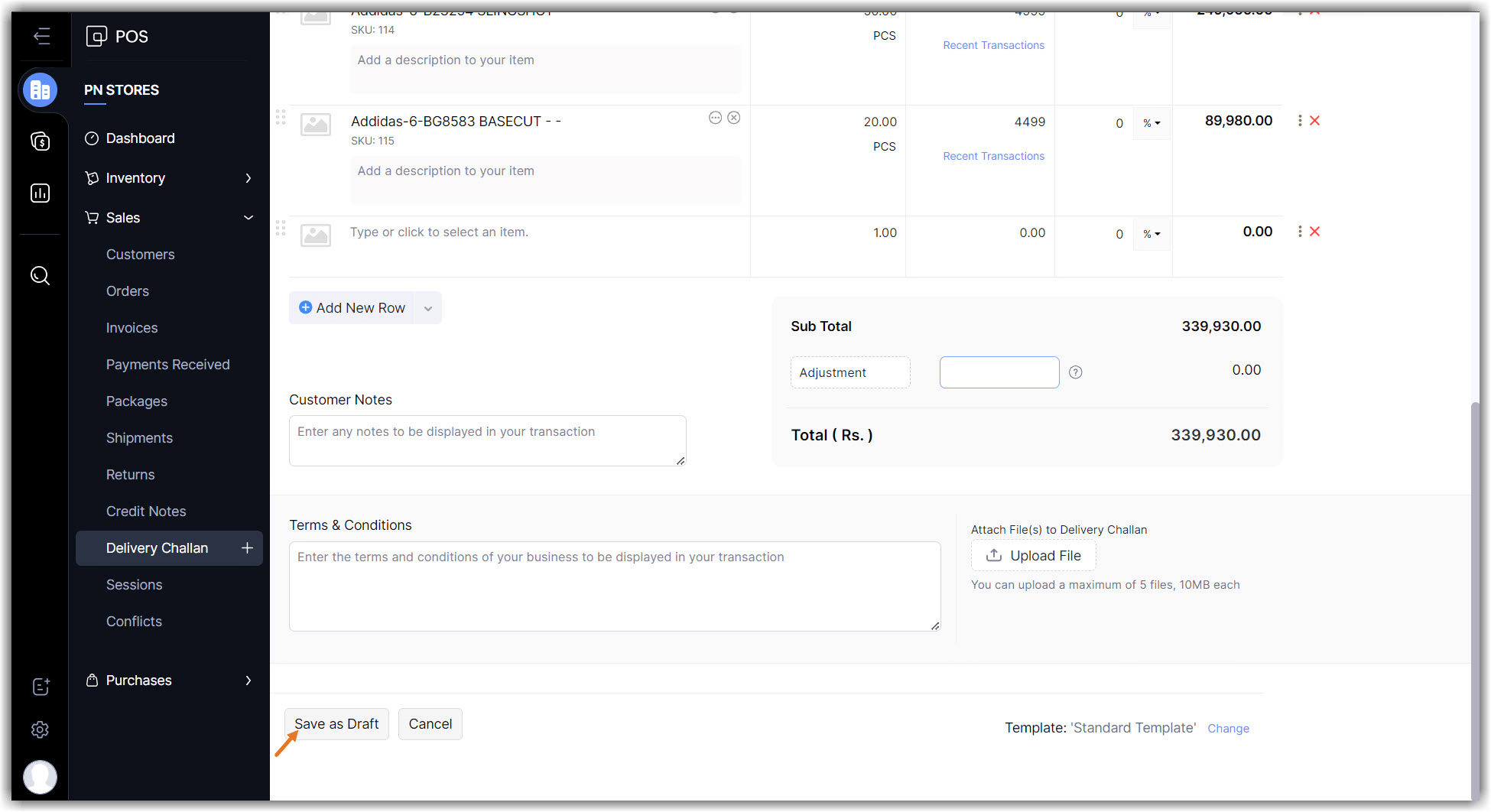Viewport: 1491px width, 812px height.
Task: Click into the Customer Notes text box
Action: [x=487, y=440]
